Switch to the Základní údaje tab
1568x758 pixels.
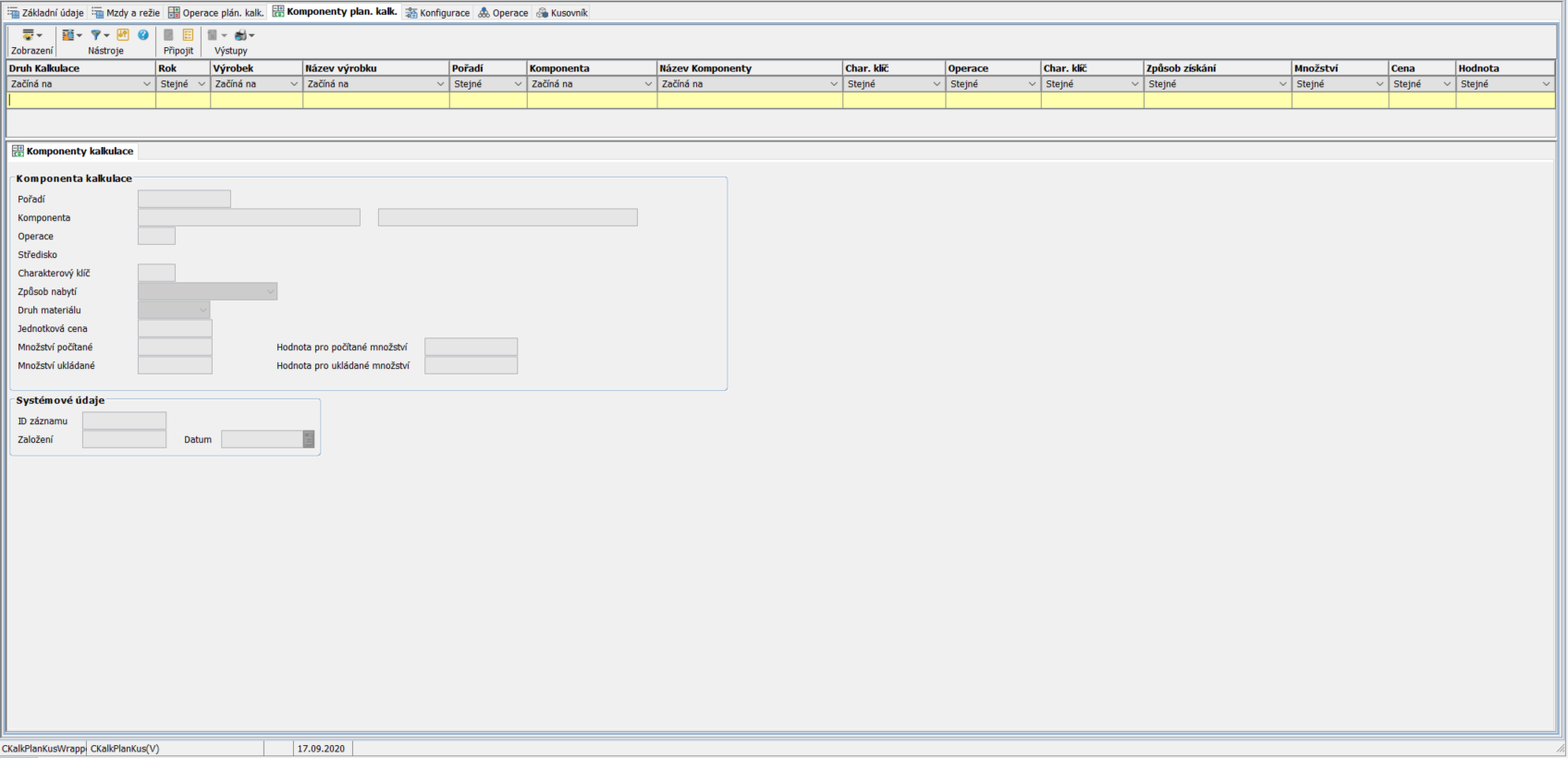46,13
